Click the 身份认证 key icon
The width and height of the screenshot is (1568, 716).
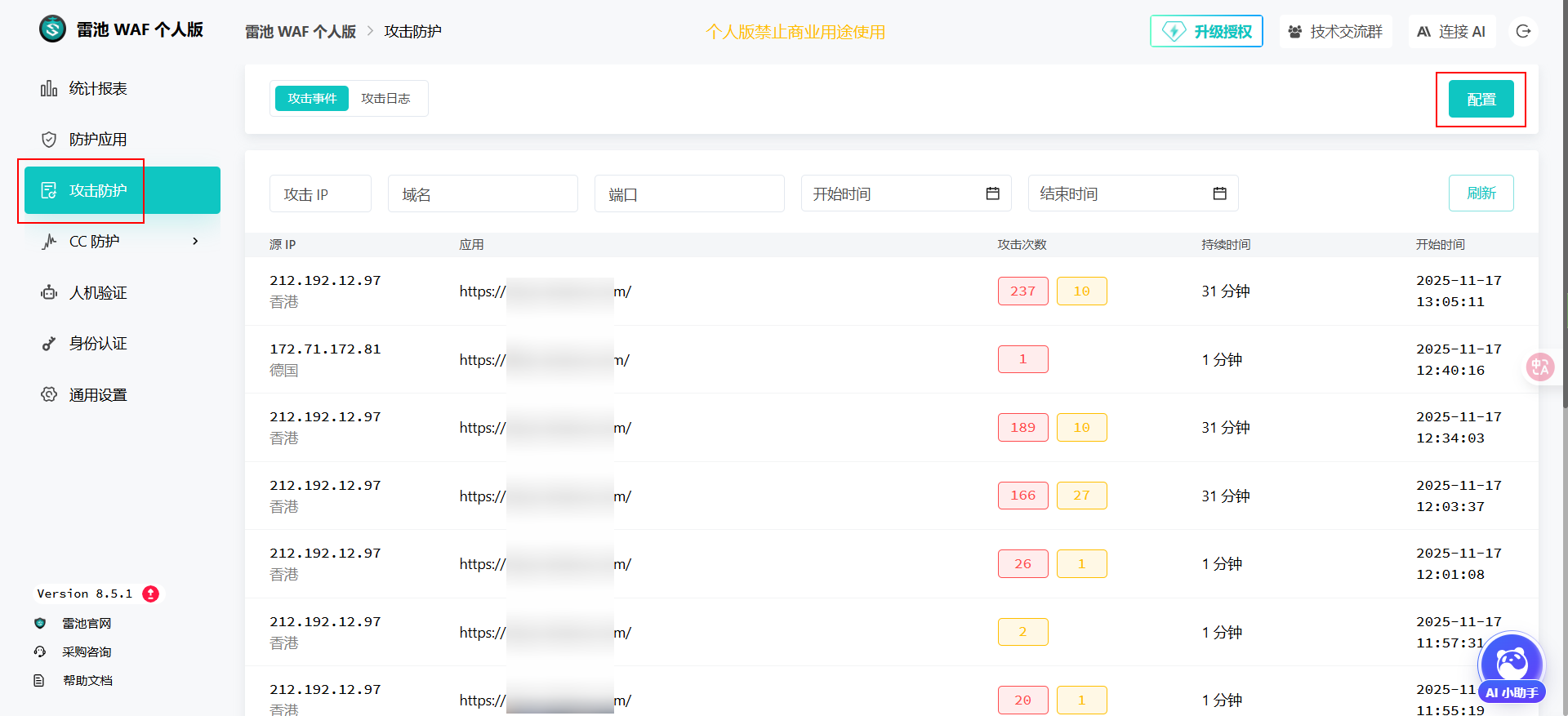tap(49, 344)
